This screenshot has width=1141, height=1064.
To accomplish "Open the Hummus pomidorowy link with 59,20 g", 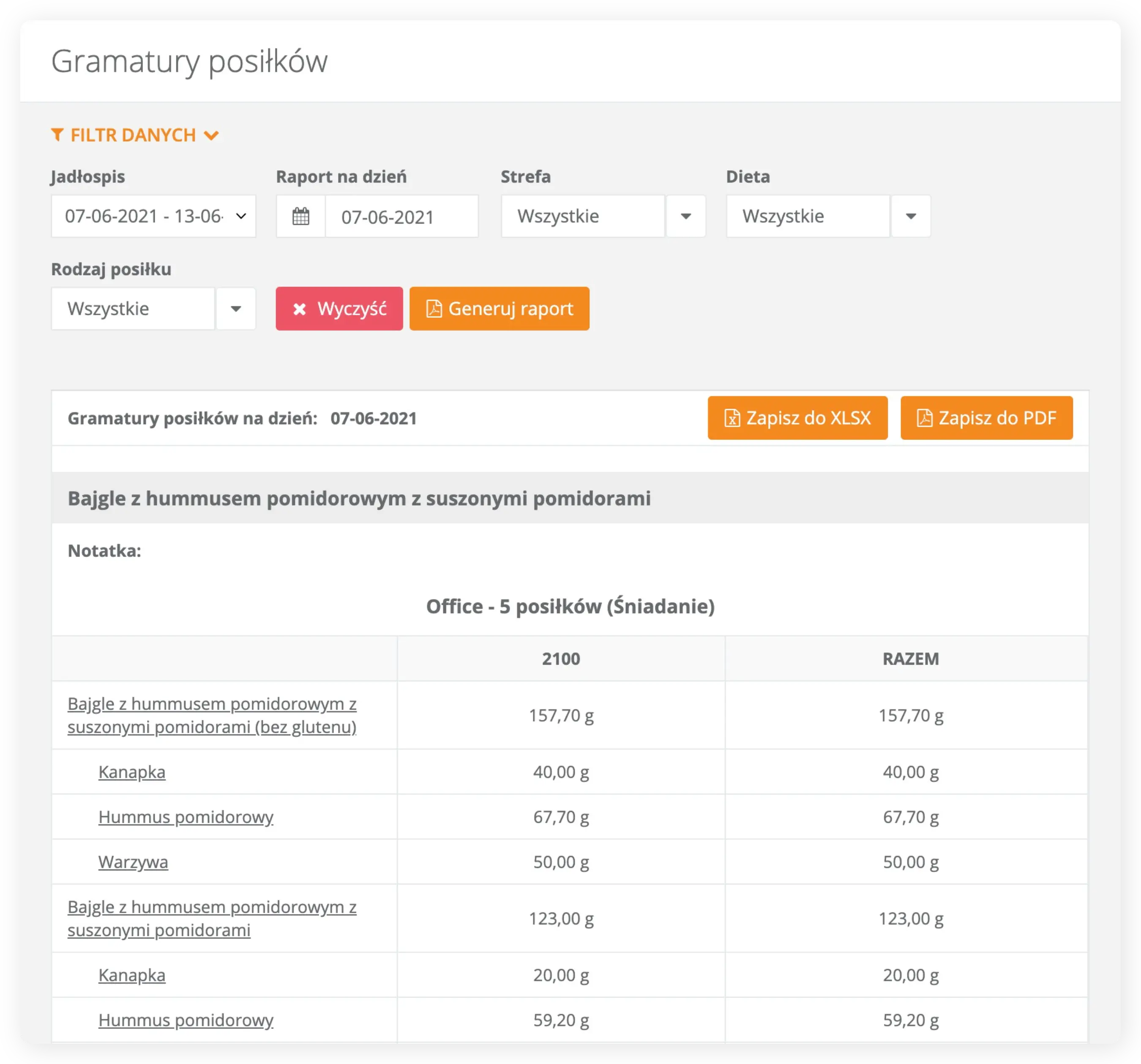I will pyautogui.click(x=186, y=1020).
